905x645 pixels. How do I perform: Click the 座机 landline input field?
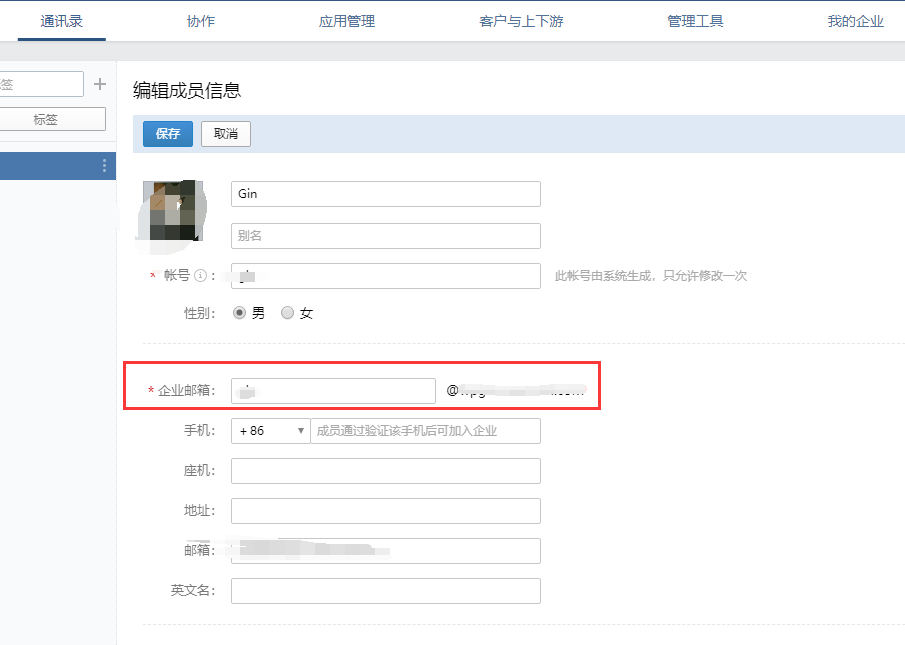pos(385,471)
